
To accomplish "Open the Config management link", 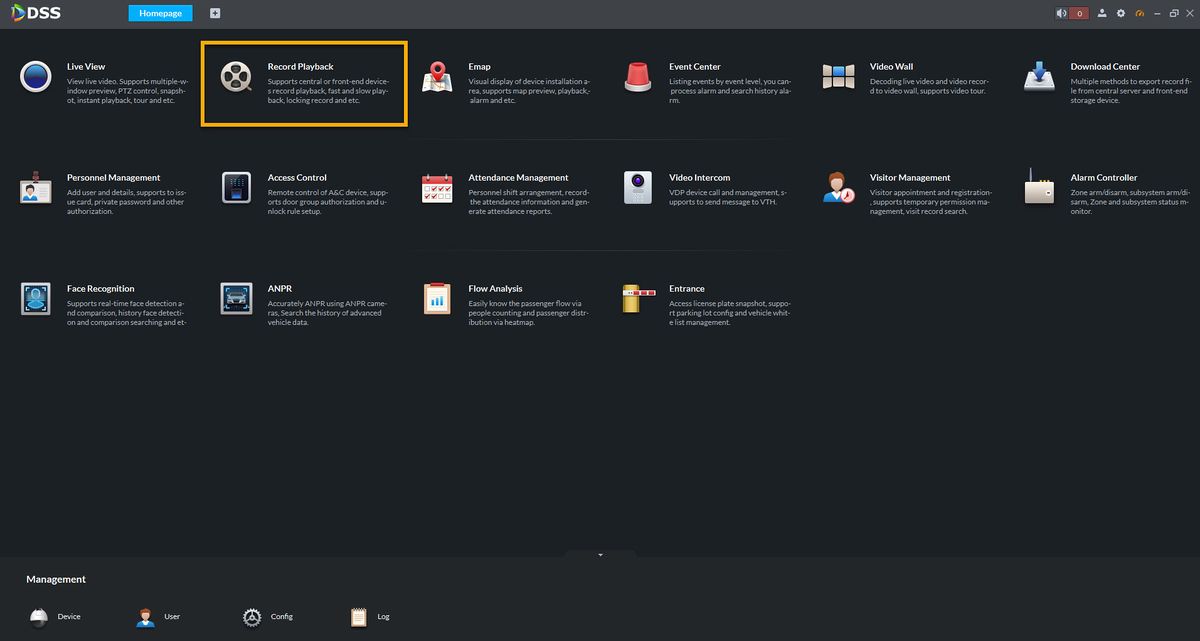I will point(268,617).
